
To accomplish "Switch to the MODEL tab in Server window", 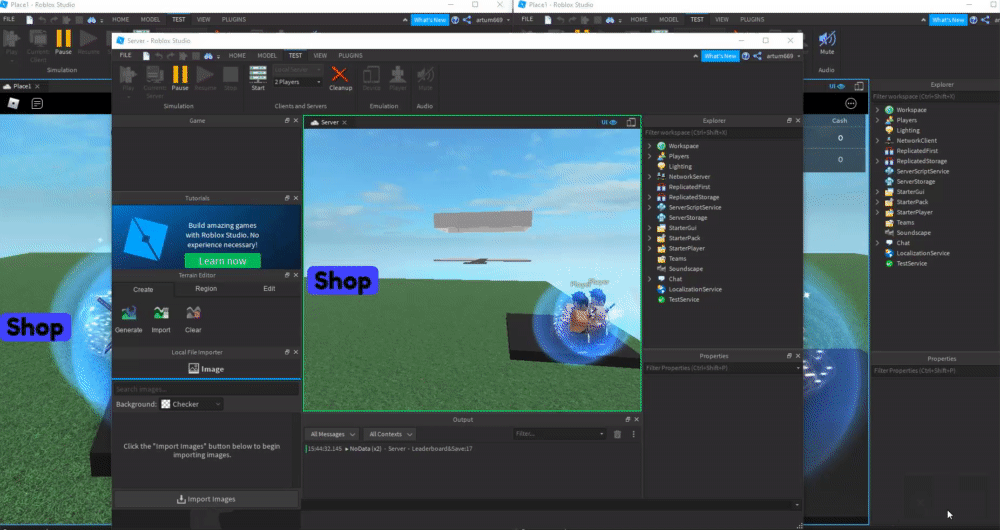I will 267,56.
